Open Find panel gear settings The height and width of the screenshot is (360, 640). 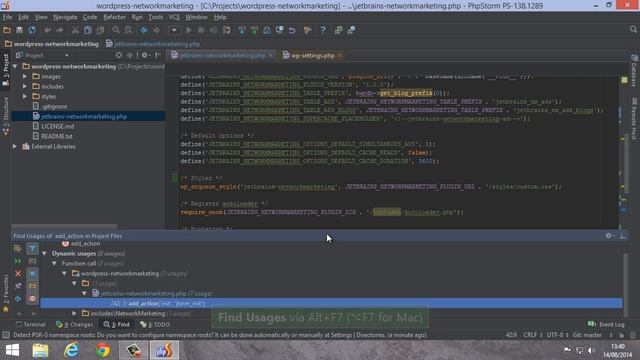point(609,236)
